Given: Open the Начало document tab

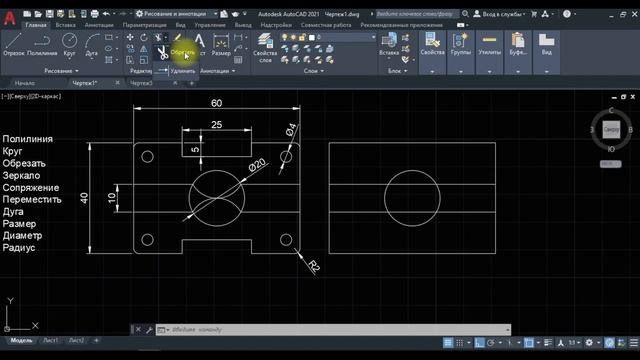Looking at the screenshot, I should point(25,83).
